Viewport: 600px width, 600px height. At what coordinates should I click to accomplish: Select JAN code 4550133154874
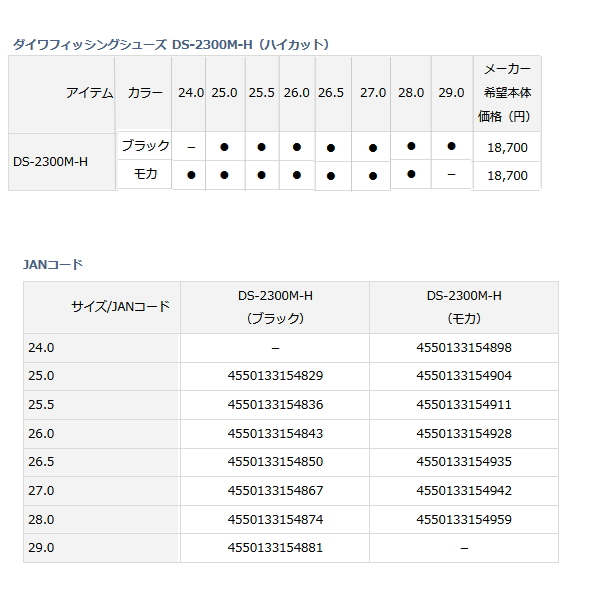coord(275,520)
